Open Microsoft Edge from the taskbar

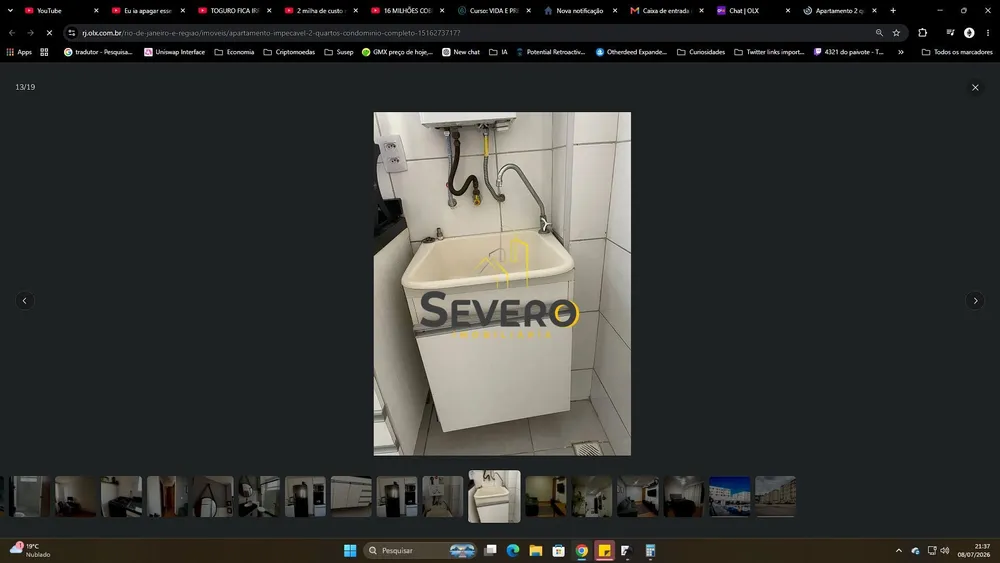tap(513, 550)
